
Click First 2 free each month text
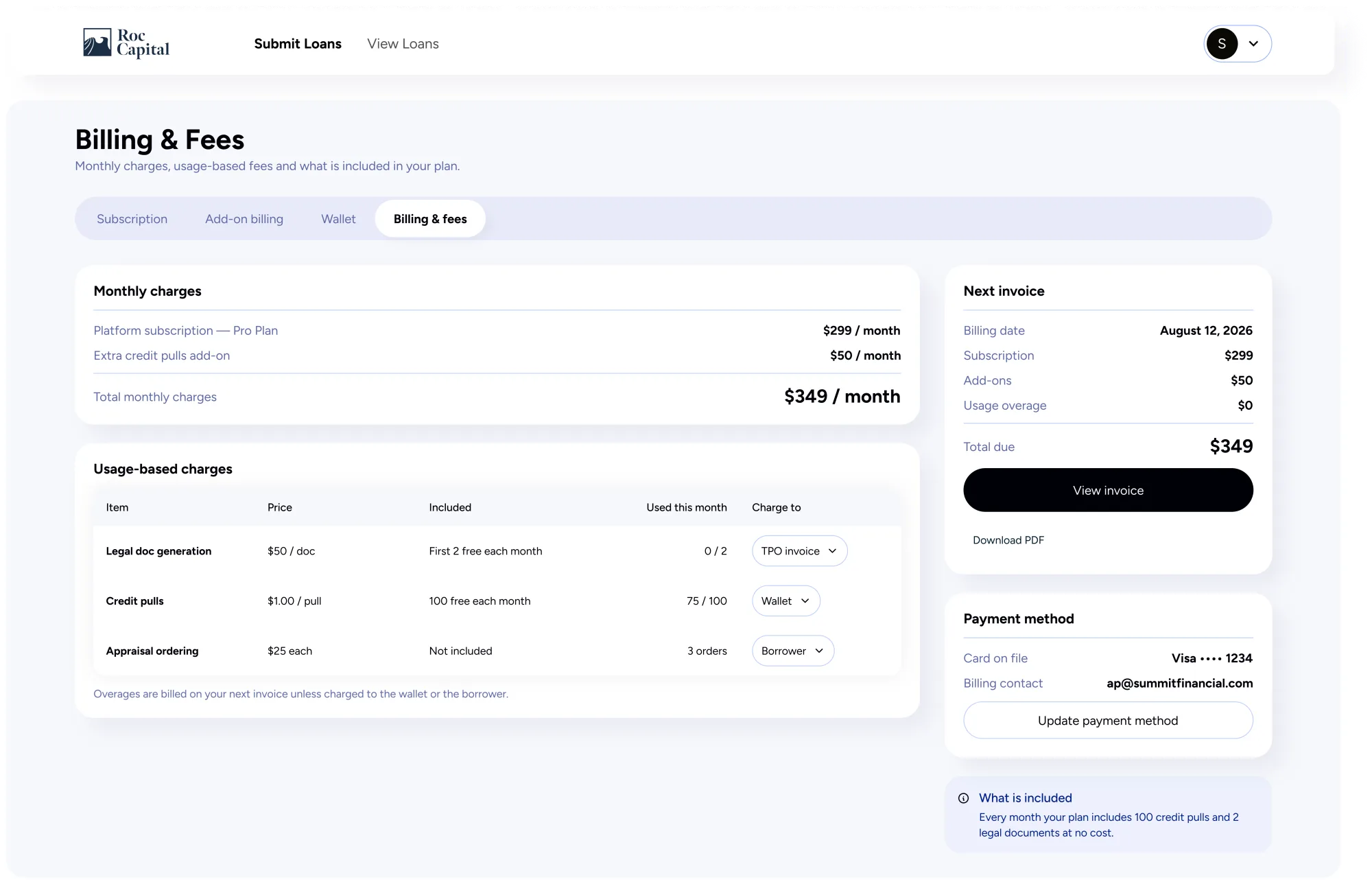486,551
